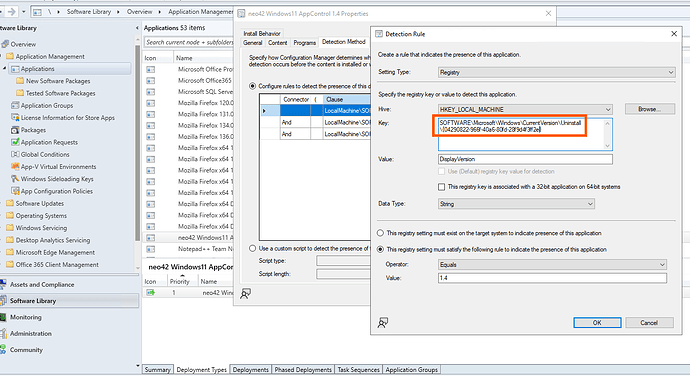Open Software Updates folder
This screenshot has width=690, height=376.
[40, 203]
